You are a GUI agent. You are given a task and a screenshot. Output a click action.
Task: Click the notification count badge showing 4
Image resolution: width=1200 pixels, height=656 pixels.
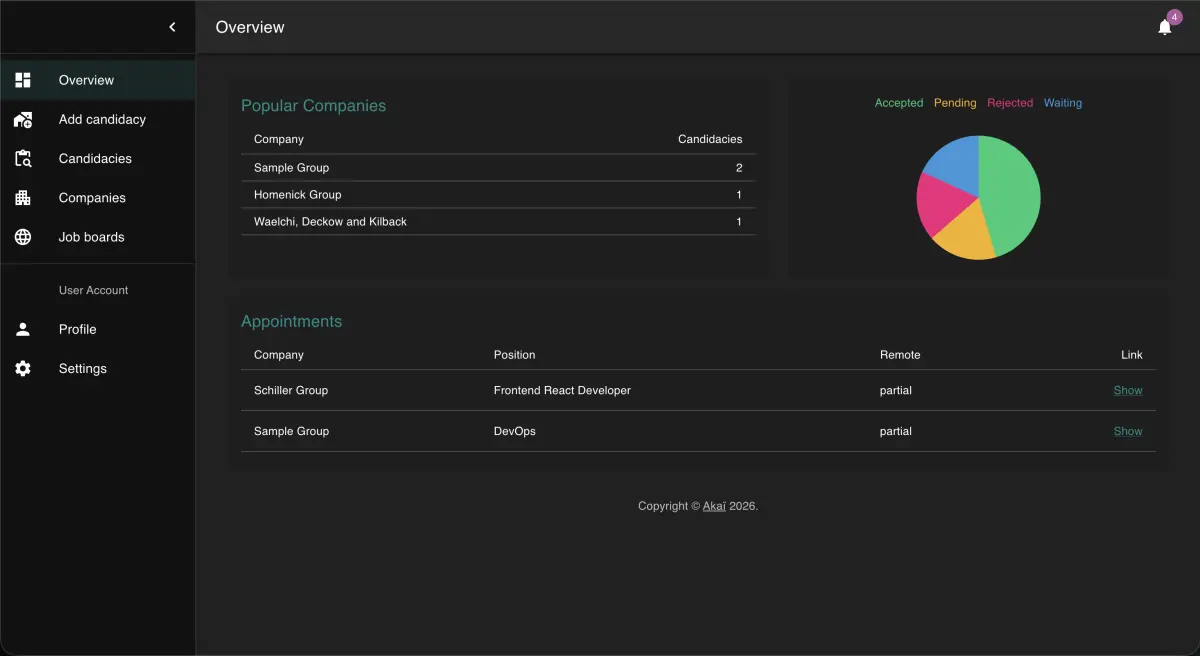point(1174,17)
